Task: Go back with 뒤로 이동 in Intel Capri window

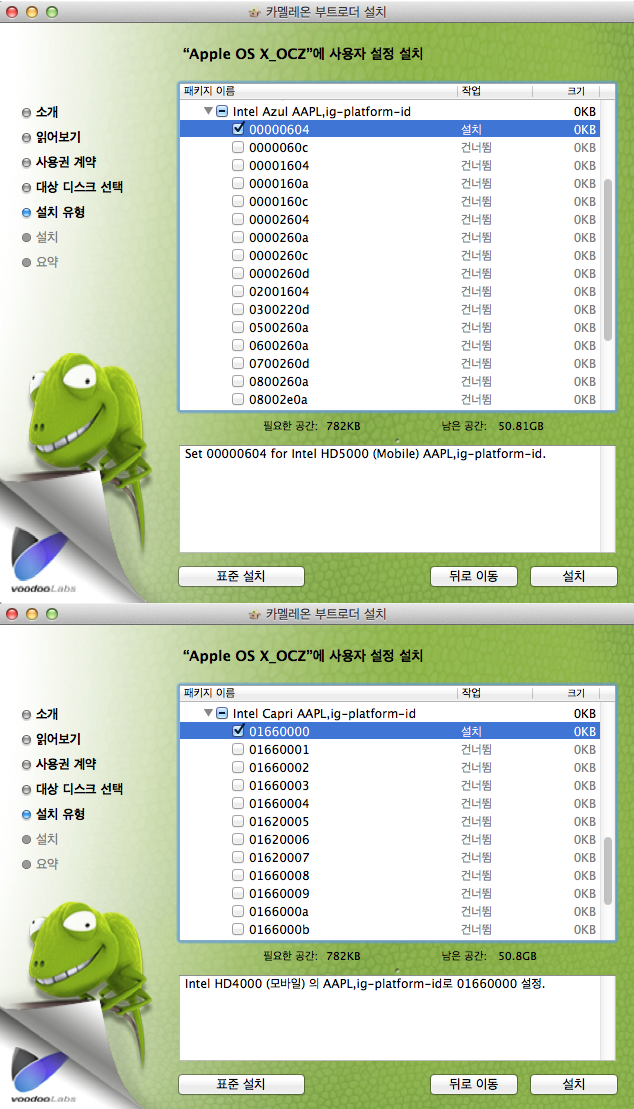Action: coord(474,1084)
